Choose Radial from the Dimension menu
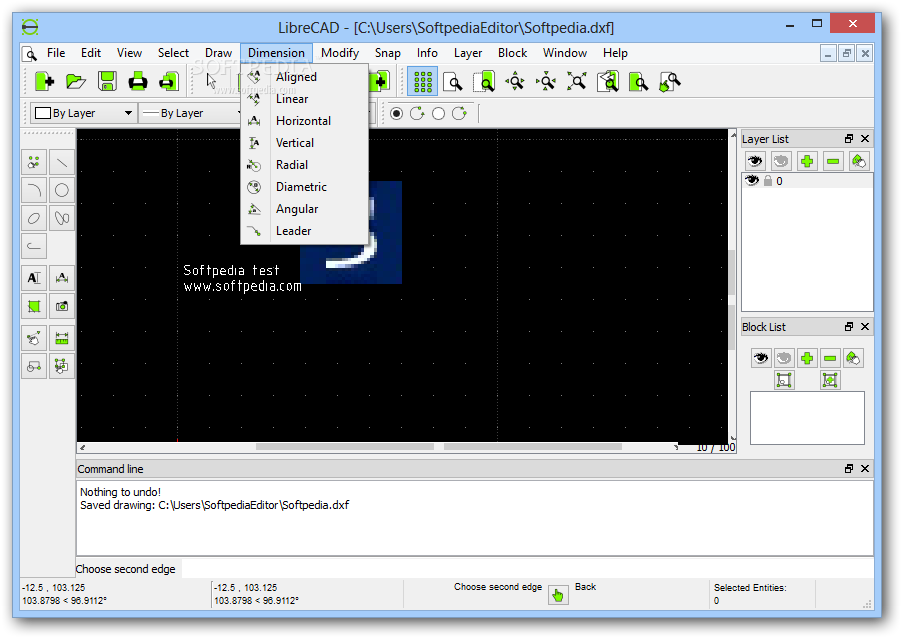This screenshot has height=638, width=902. click(x=304, y=165)
